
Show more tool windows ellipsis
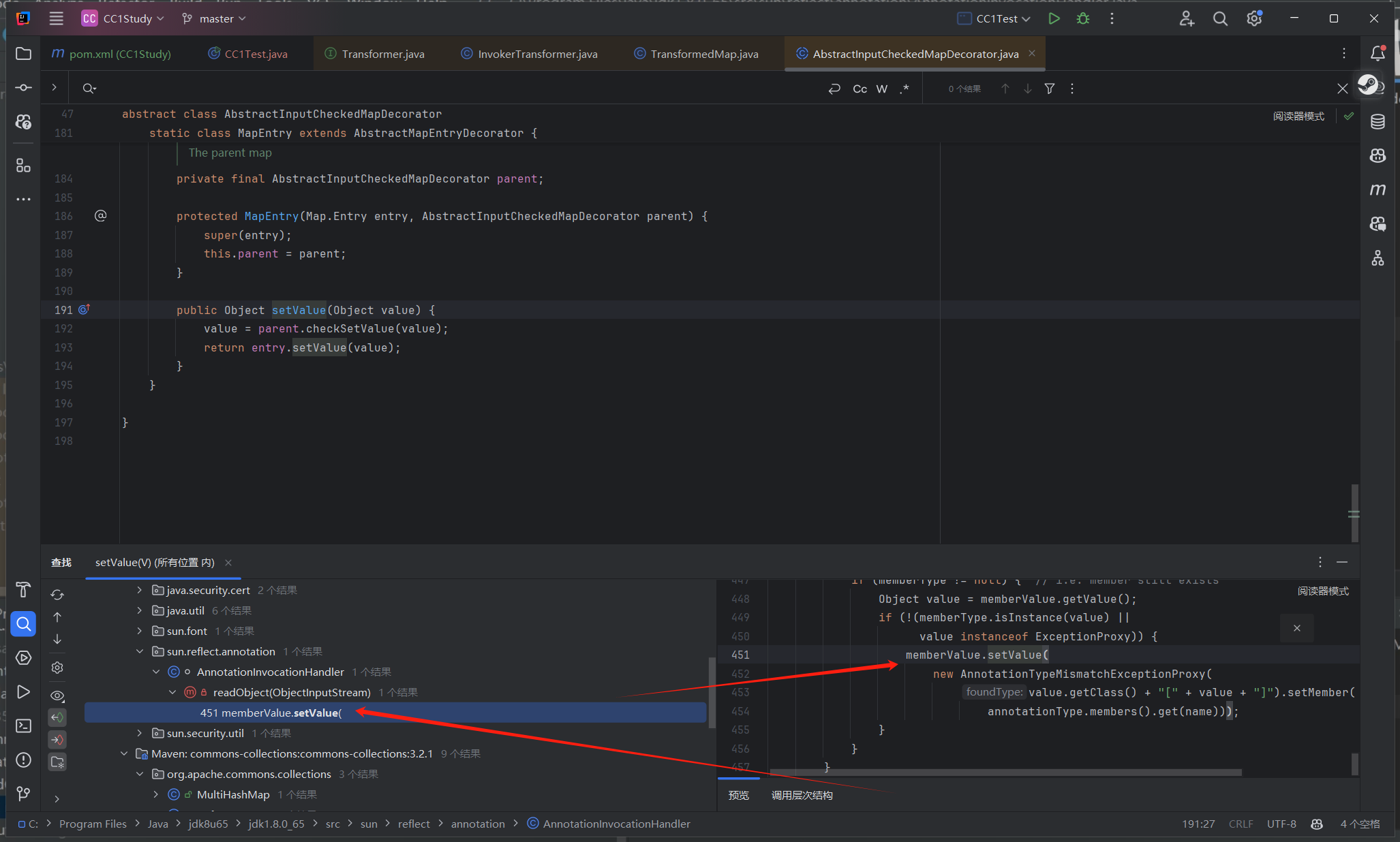pyautogui.click(x=23, y=200)
